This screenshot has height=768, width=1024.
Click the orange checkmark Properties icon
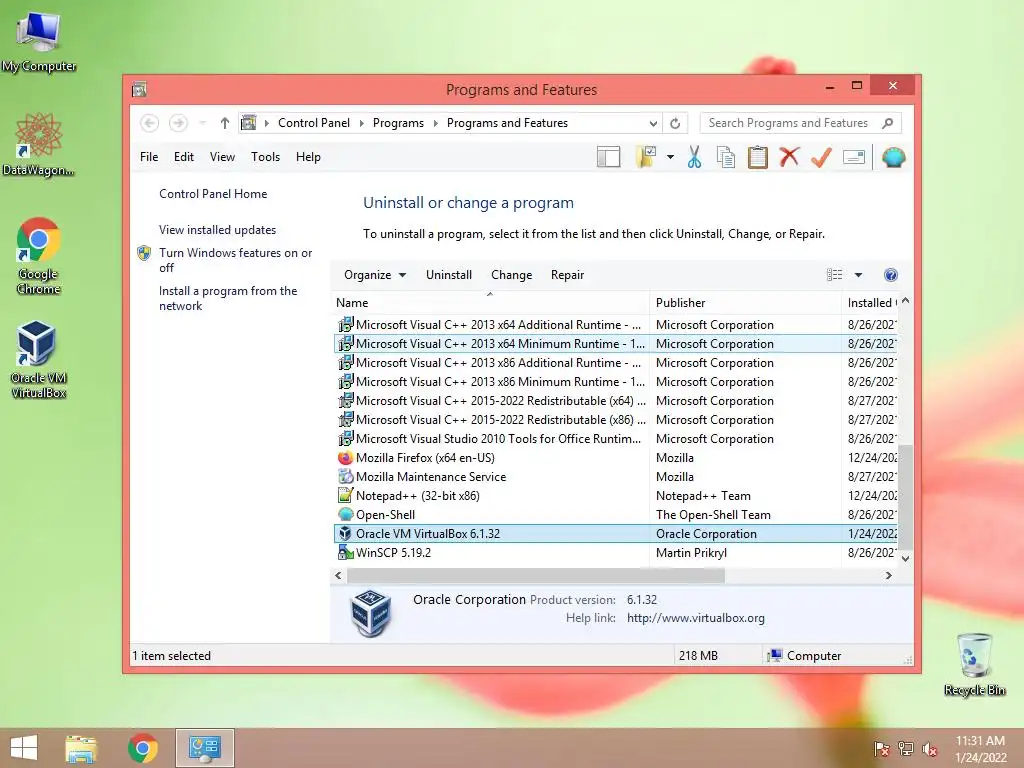(821, 157)
